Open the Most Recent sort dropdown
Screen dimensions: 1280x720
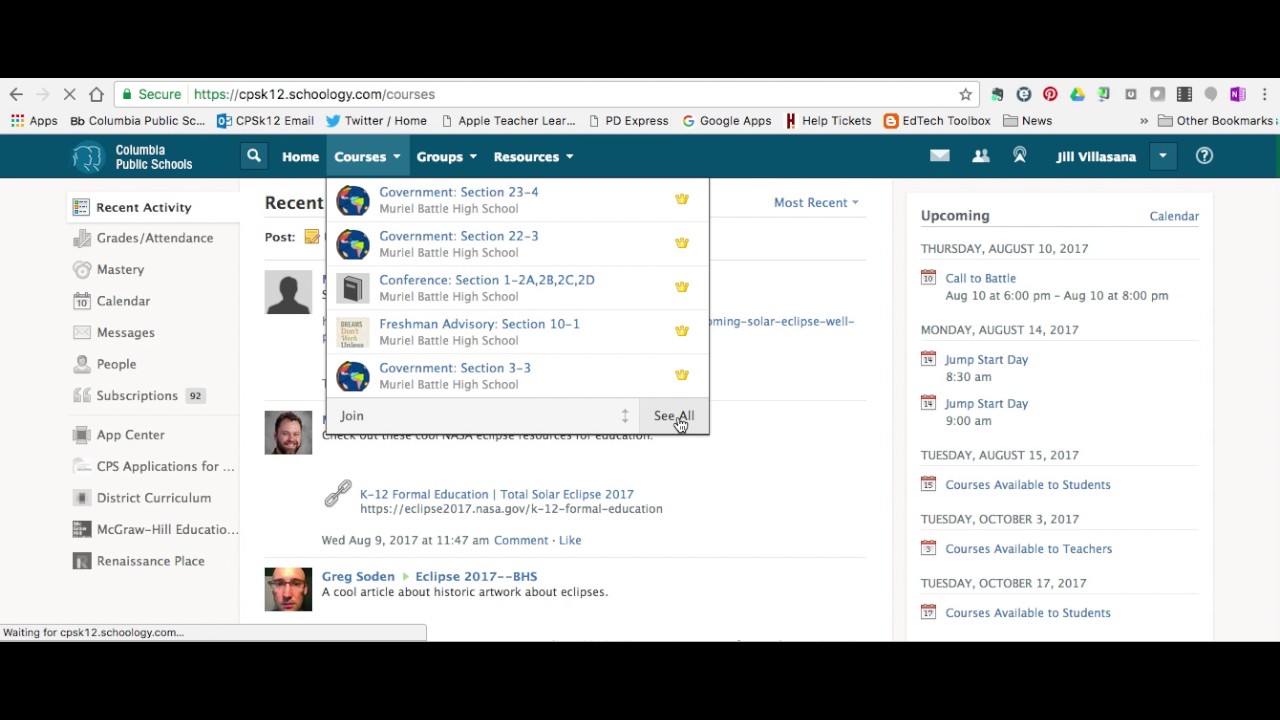[x=816, y=203]
